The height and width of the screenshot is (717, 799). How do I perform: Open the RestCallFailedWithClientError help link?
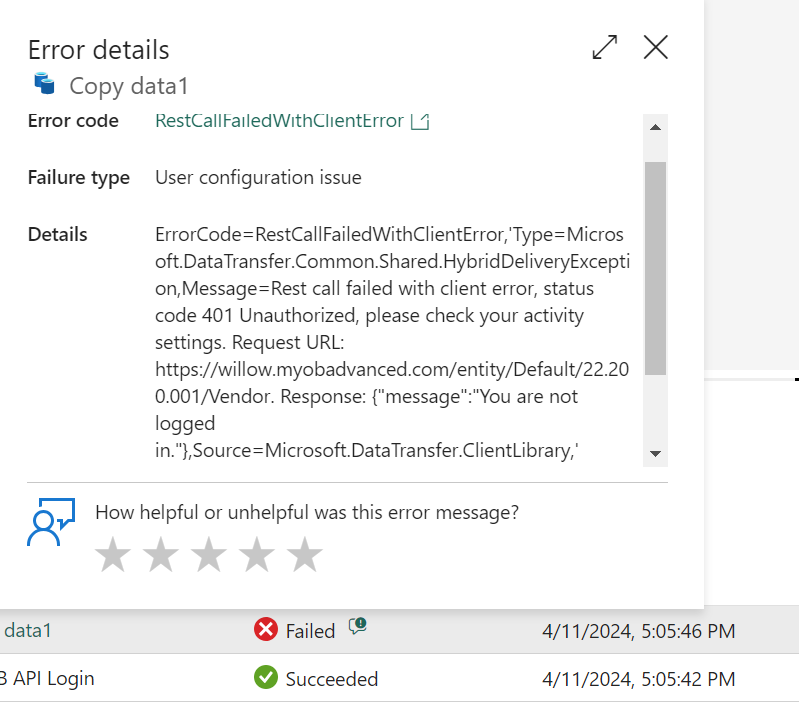pos(279,121)
